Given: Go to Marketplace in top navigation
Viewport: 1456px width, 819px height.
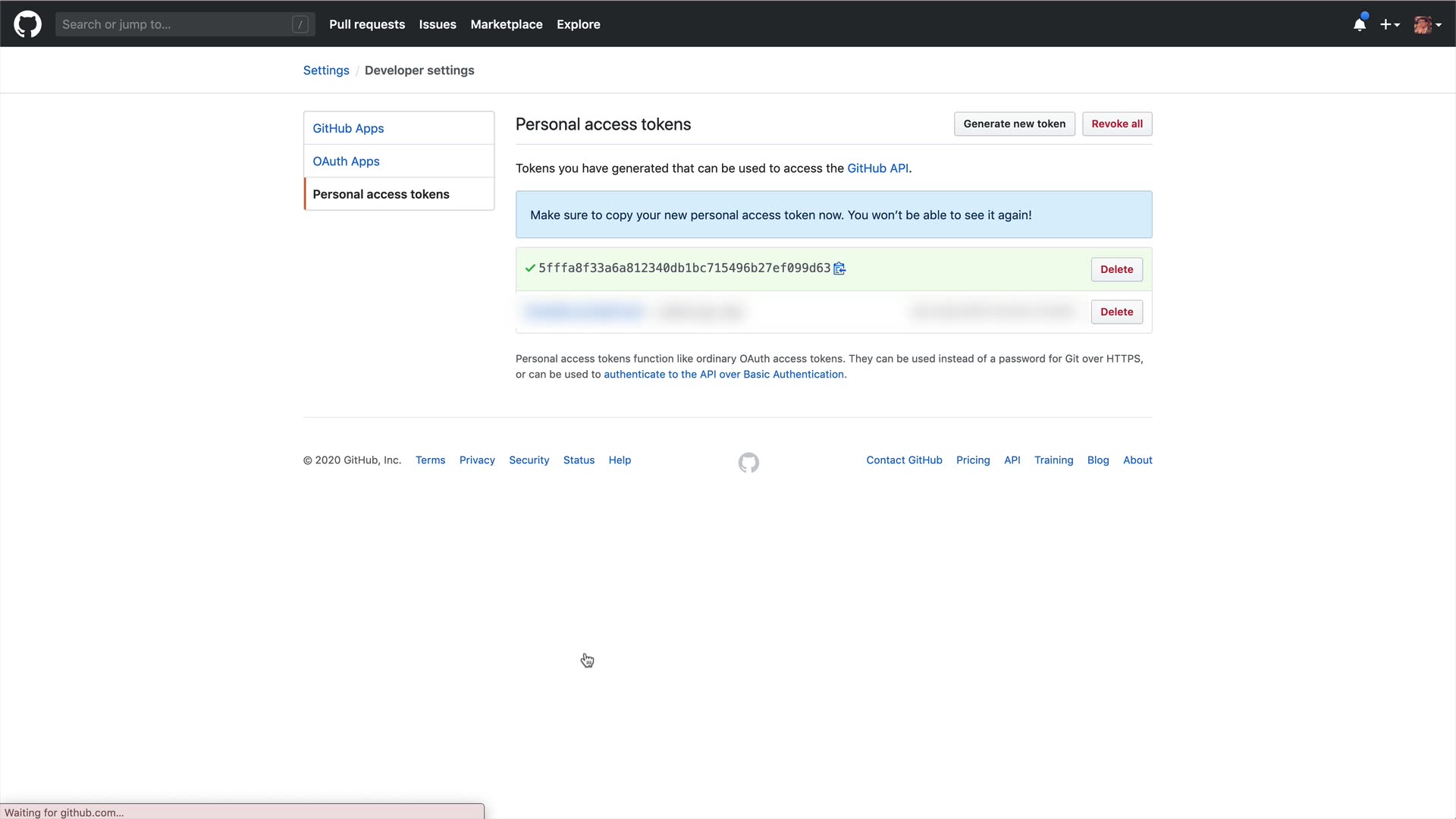Looking at the screenshot, I should (x=507, y=24).
